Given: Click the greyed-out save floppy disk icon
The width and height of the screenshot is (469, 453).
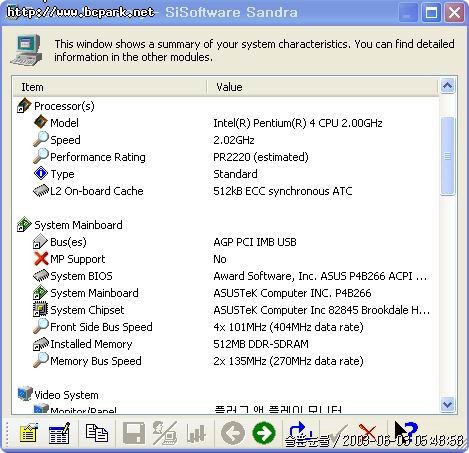Looking at the screenshot, I should 134,433.
